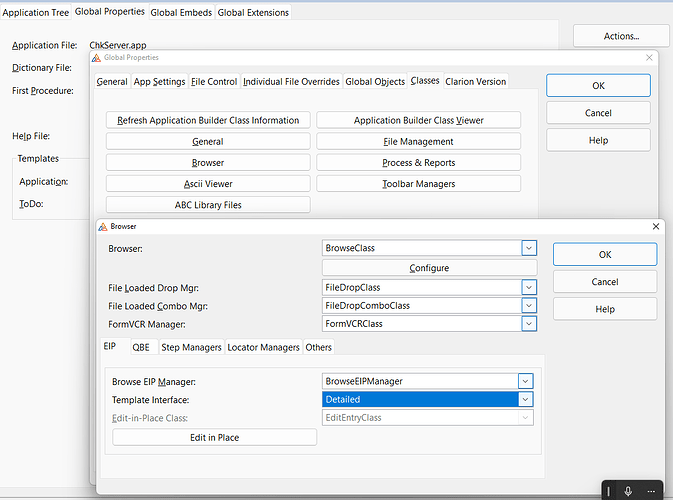Go to the Global Embeds tab
673x500 pixels.
(x=180, y=12)
